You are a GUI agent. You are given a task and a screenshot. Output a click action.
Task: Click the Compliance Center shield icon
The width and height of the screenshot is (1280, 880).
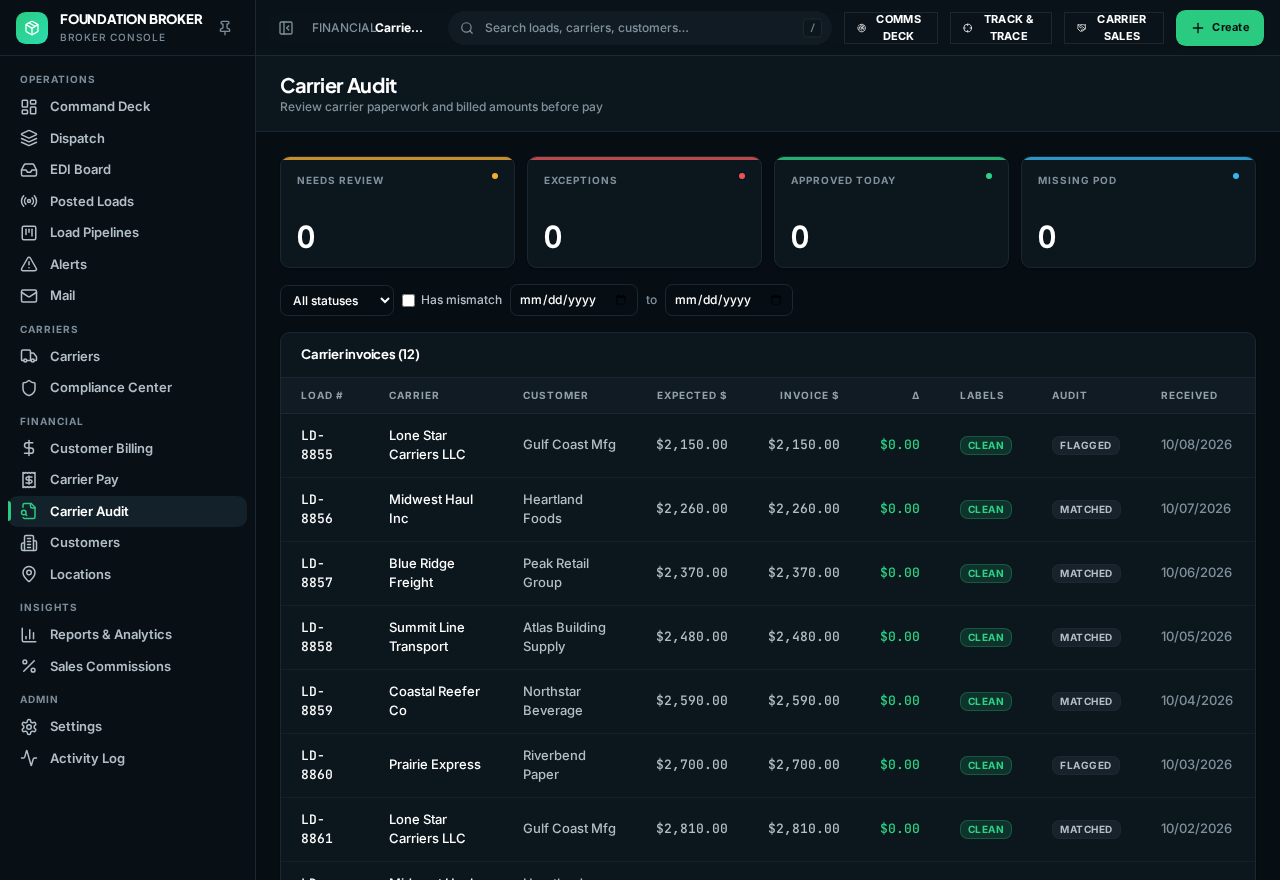[x=29, y=387]
